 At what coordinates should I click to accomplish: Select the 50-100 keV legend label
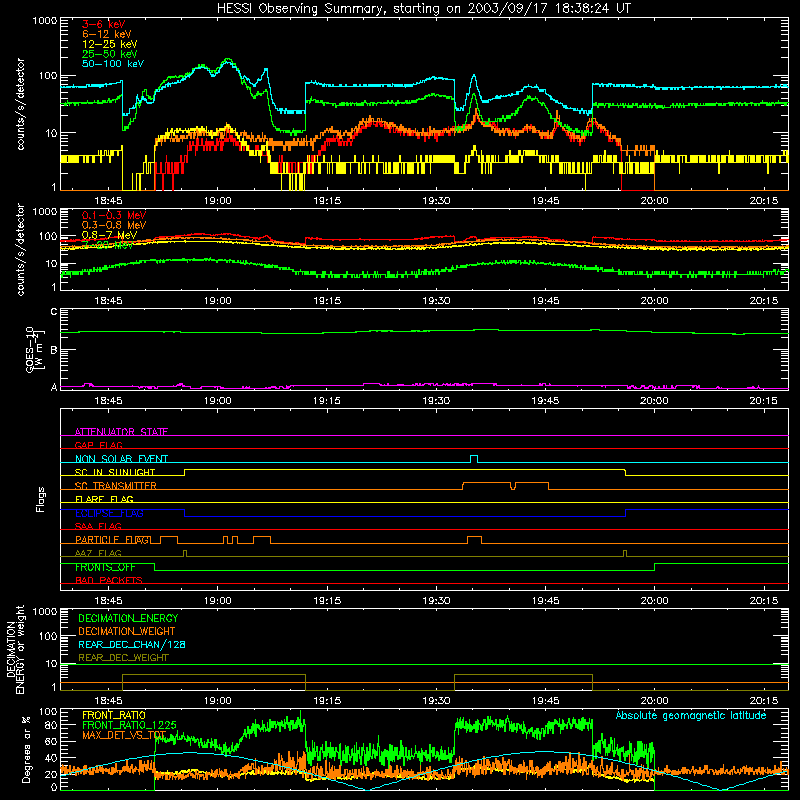(x=112, y=64)
